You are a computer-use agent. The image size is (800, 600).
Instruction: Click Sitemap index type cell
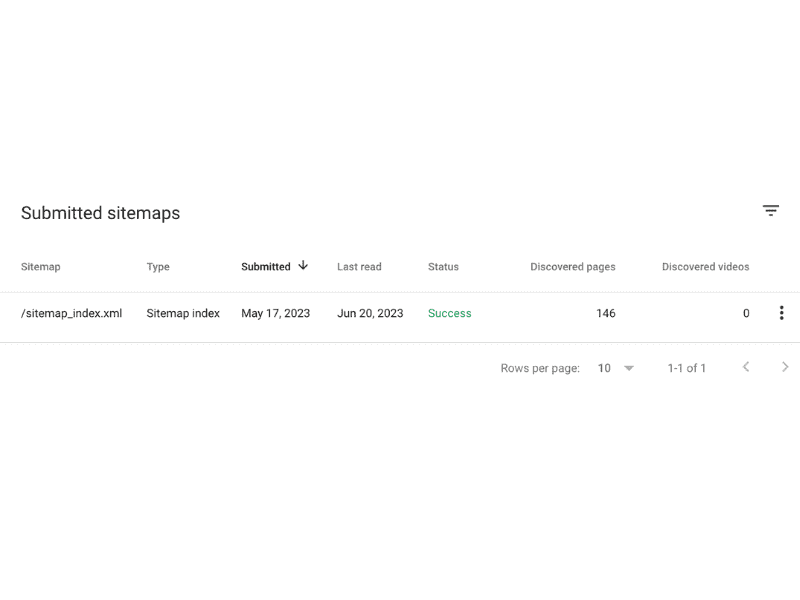pyautogui.click(x=183, y=313)
